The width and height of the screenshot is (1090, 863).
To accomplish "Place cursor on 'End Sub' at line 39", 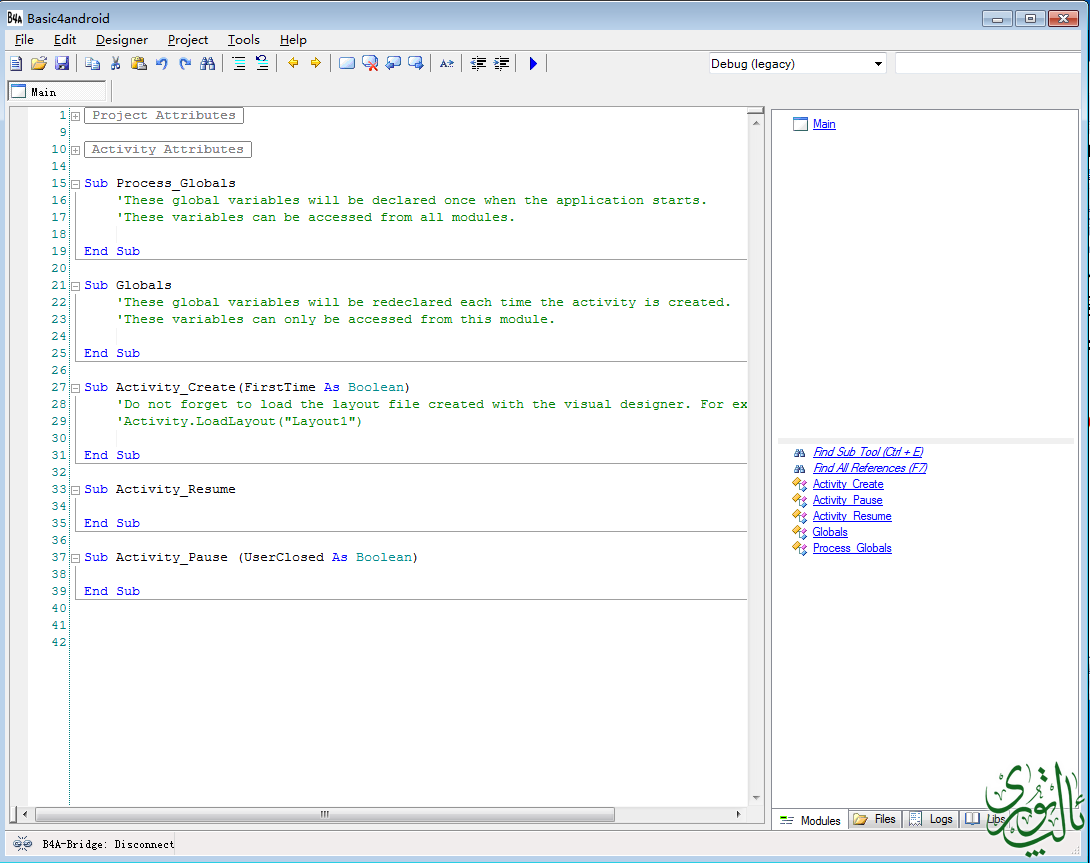I will (x=112, y=591).
